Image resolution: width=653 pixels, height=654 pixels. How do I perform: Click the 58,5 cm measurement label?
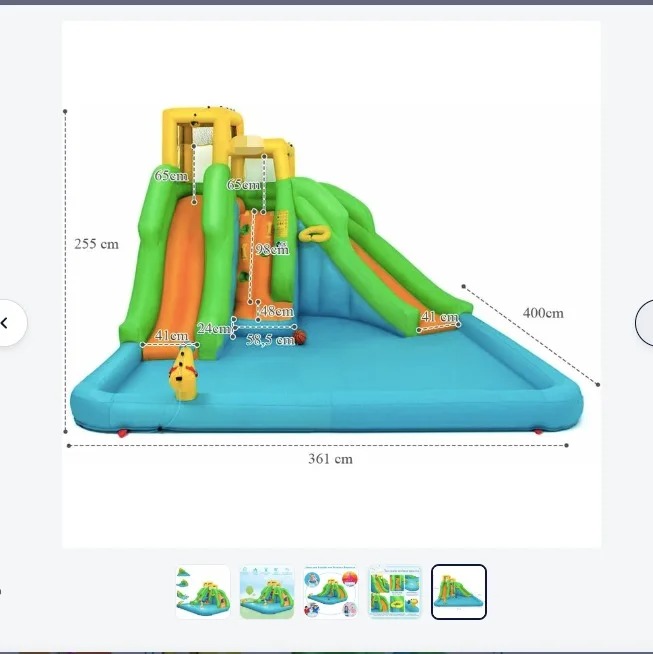(x=270, y=340)
